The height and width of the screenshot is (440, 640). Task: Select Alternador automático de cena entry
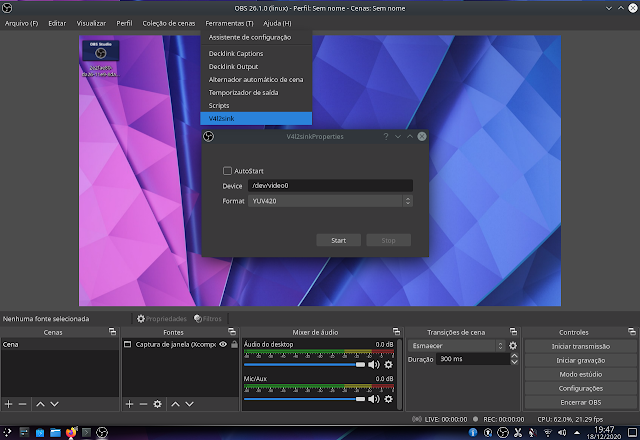tap(256, 80)
